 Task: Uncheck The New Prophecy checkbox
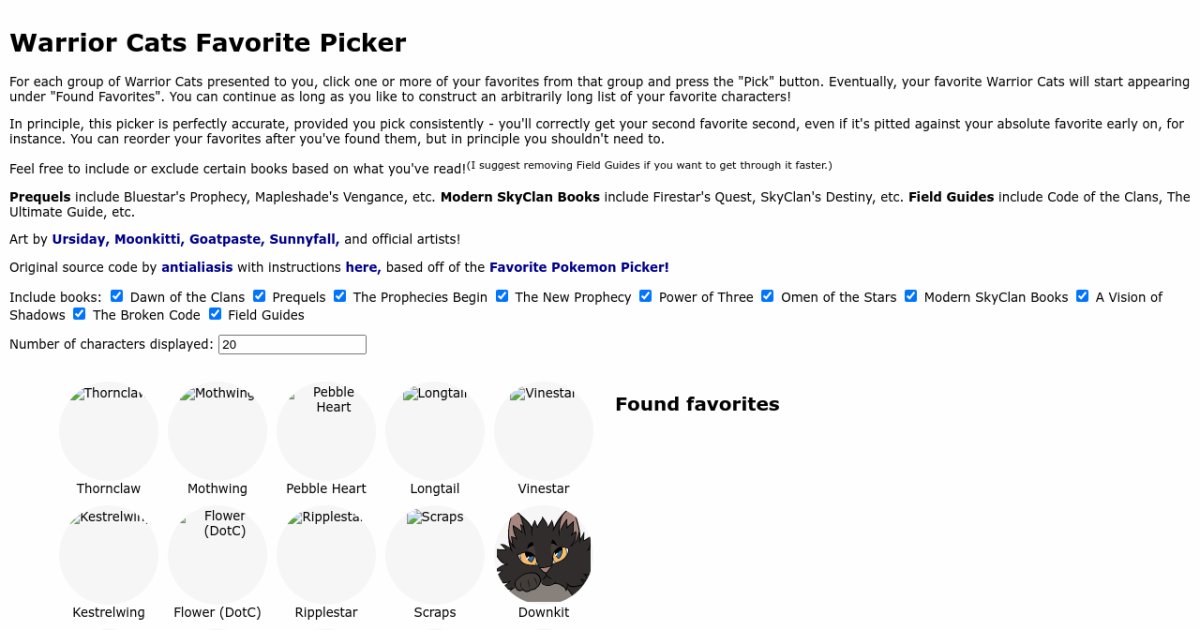502,297
